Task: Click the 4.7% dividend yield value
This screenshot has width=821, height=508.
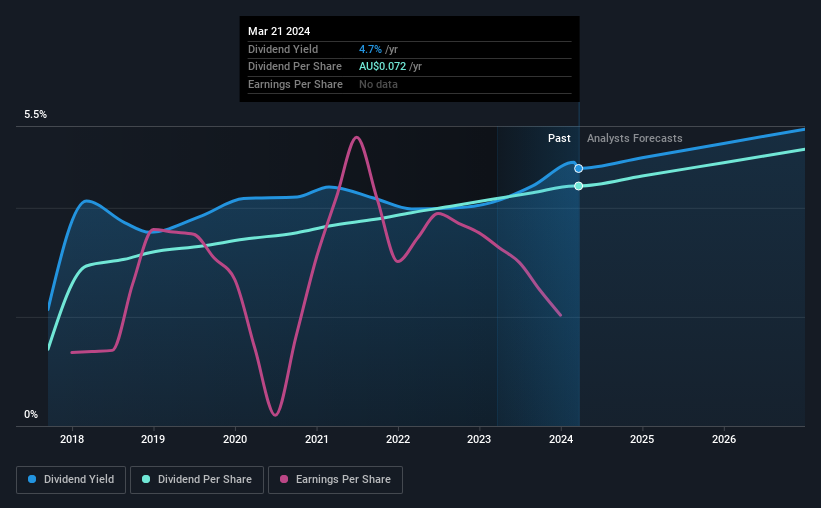Action: tap(370, 49)
